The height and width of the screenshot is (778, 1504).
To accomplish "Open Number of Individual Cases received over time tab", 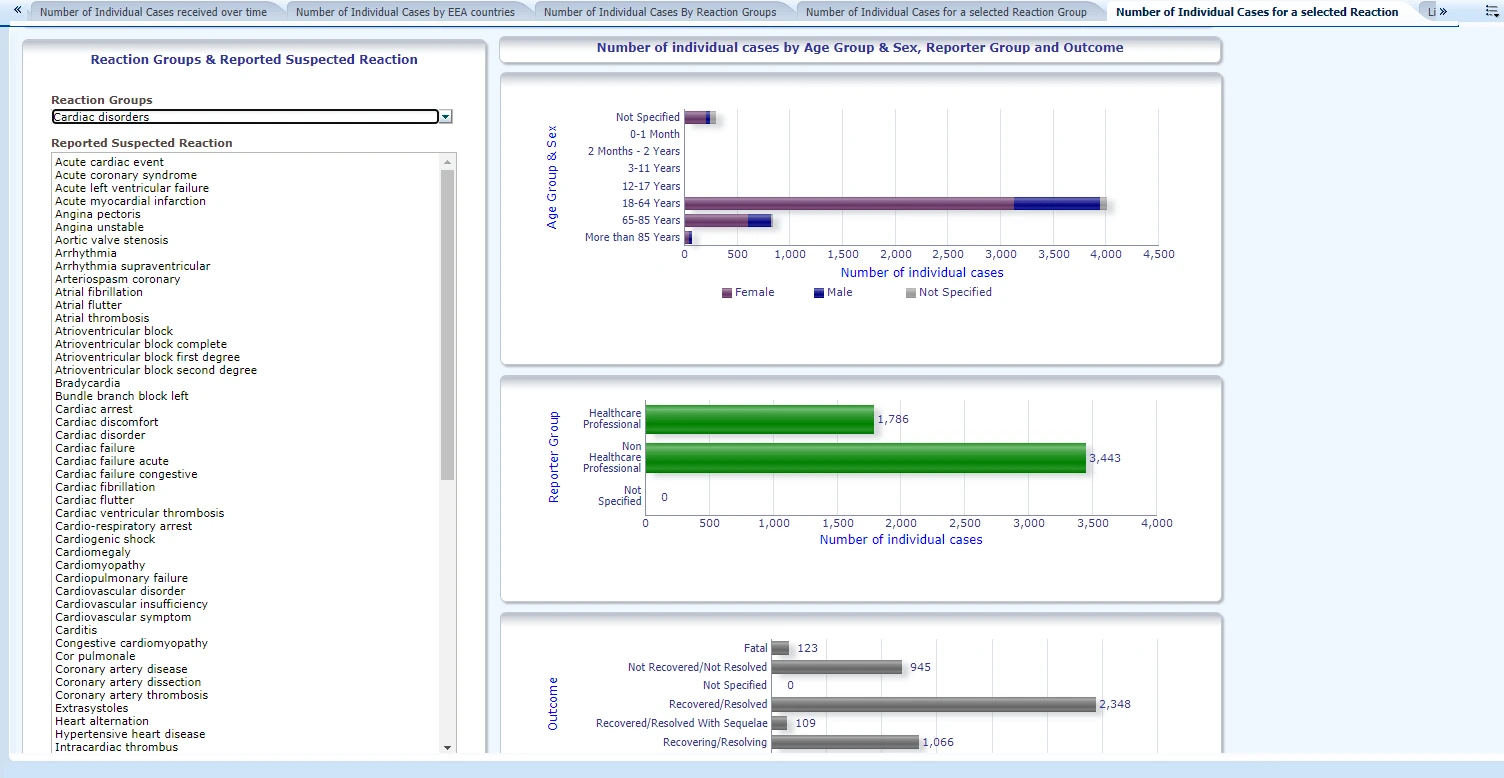I will [153, 12].
